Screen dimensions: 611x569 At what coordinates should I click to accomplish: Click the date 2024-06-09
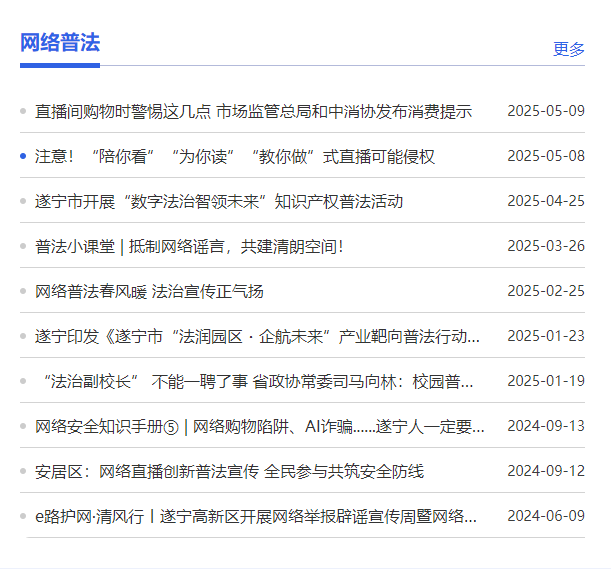(x=545, y=517)
